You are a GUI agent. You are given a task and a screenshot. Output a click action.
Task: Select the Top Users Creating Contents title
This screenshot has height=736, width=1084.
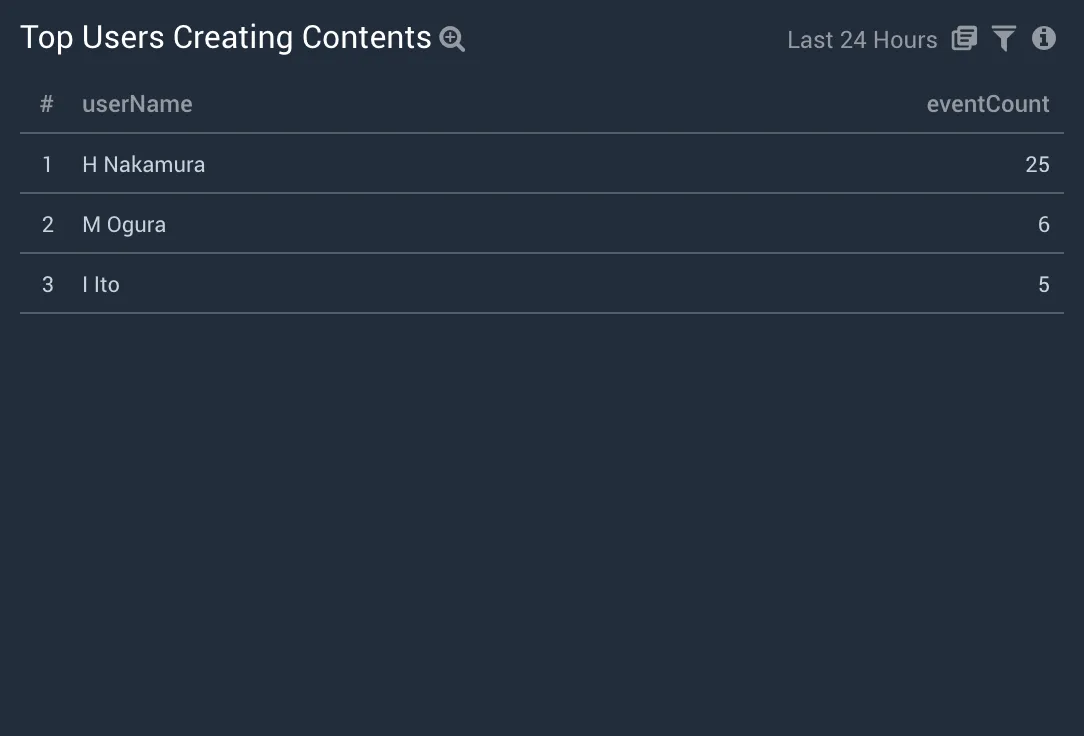[x=226, y=37]
